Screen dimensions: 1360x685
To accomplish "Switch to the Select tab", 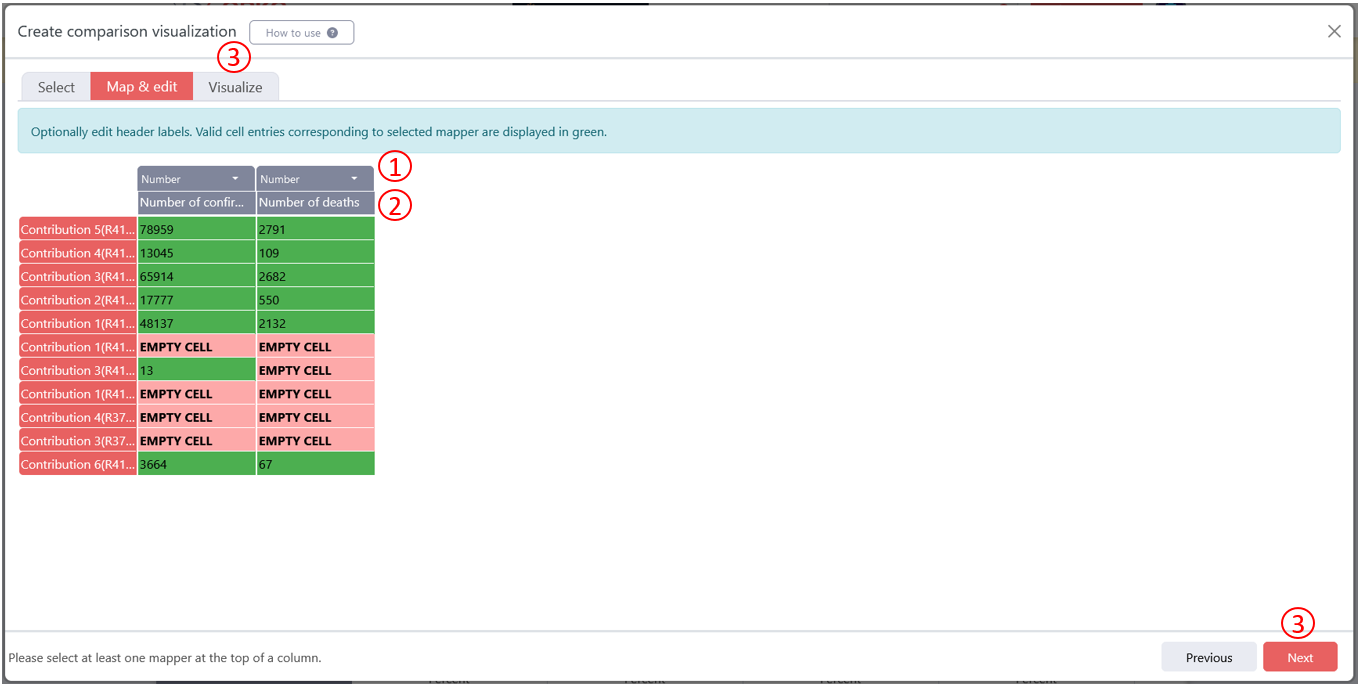I will [x=55, y=87].
